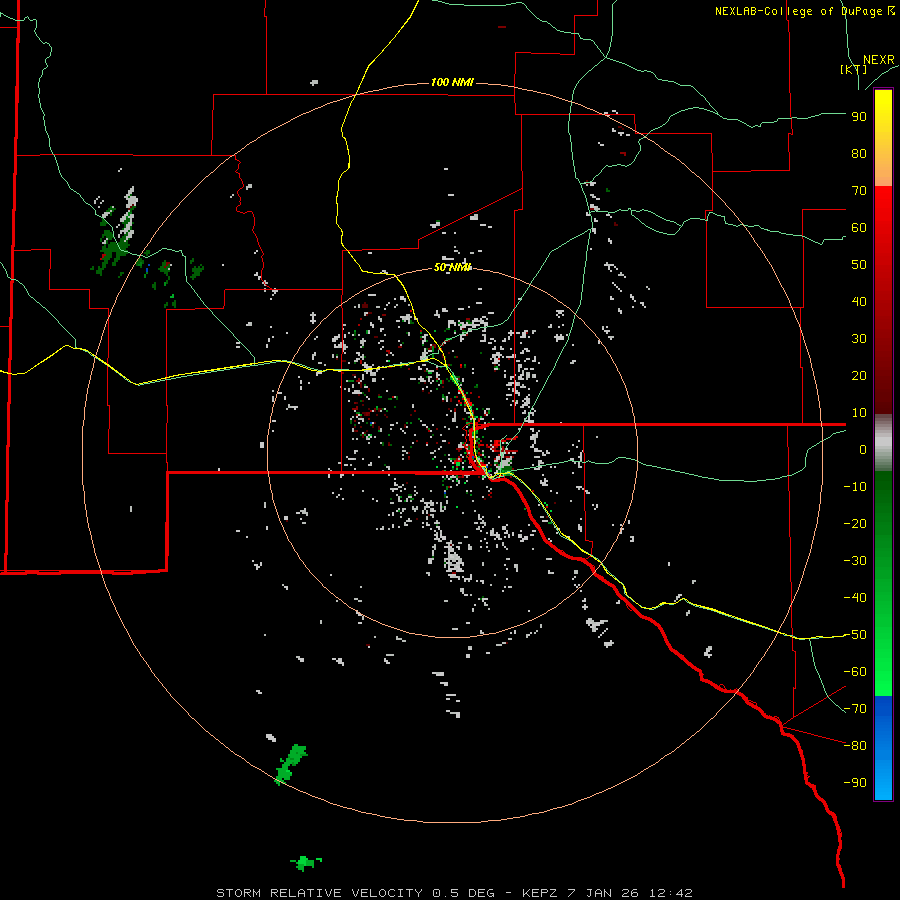Click the 30 value on the velocity scale

[859, 339]
